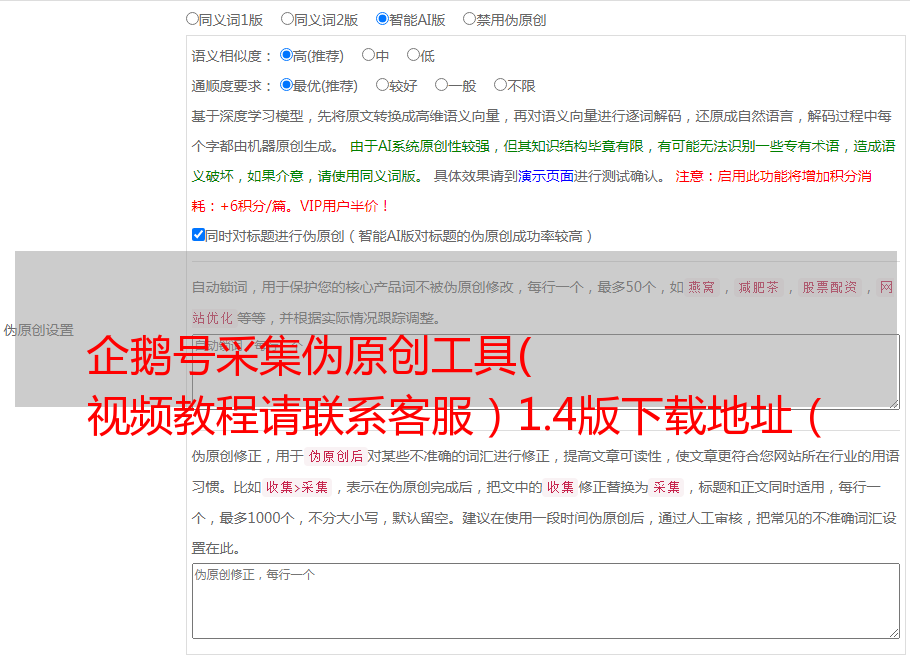Click the 伪原创设置 section label

(x=38, y=330)
